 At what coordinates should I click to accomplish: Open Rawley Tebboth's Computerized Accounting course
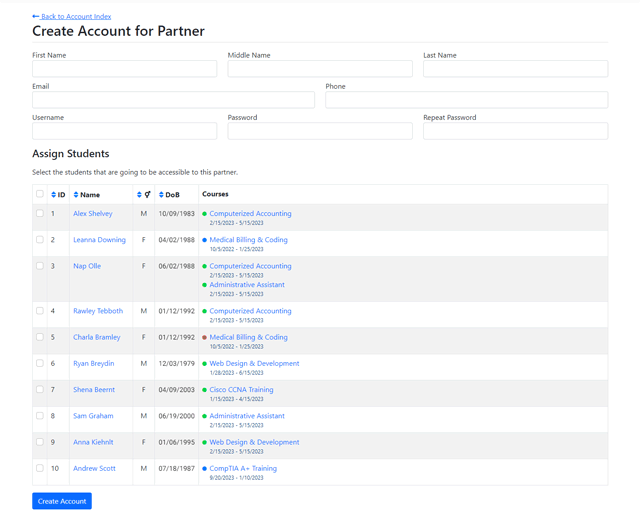point(250,311)
